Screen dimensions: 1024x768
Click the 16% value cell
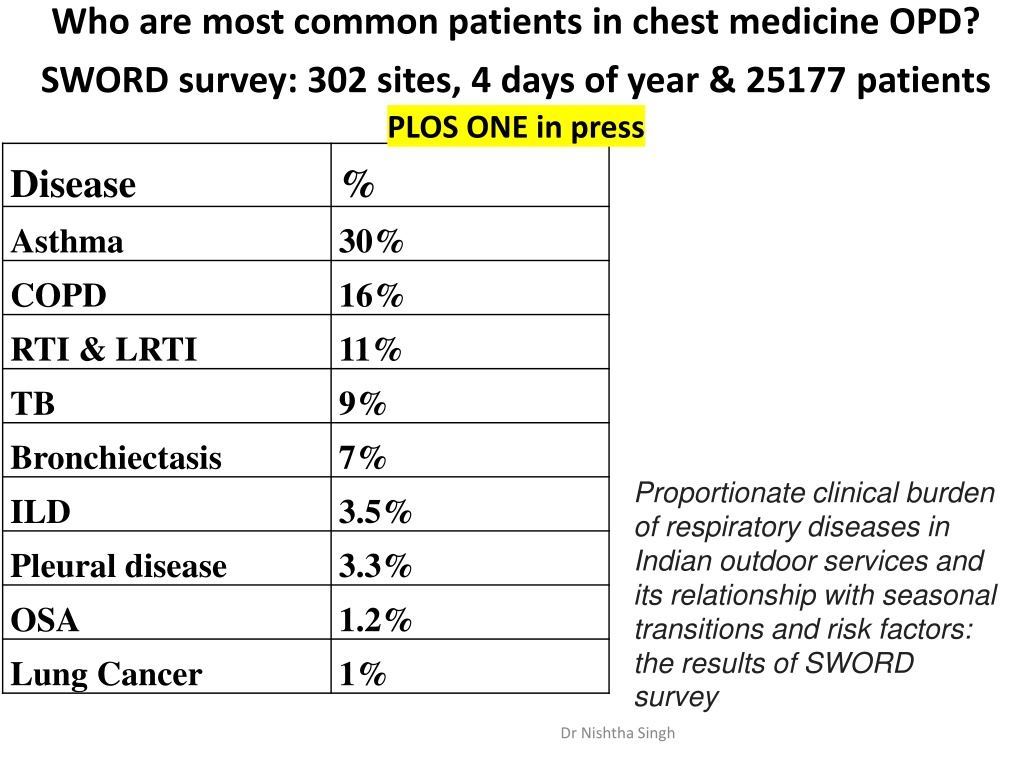(470, 289)
